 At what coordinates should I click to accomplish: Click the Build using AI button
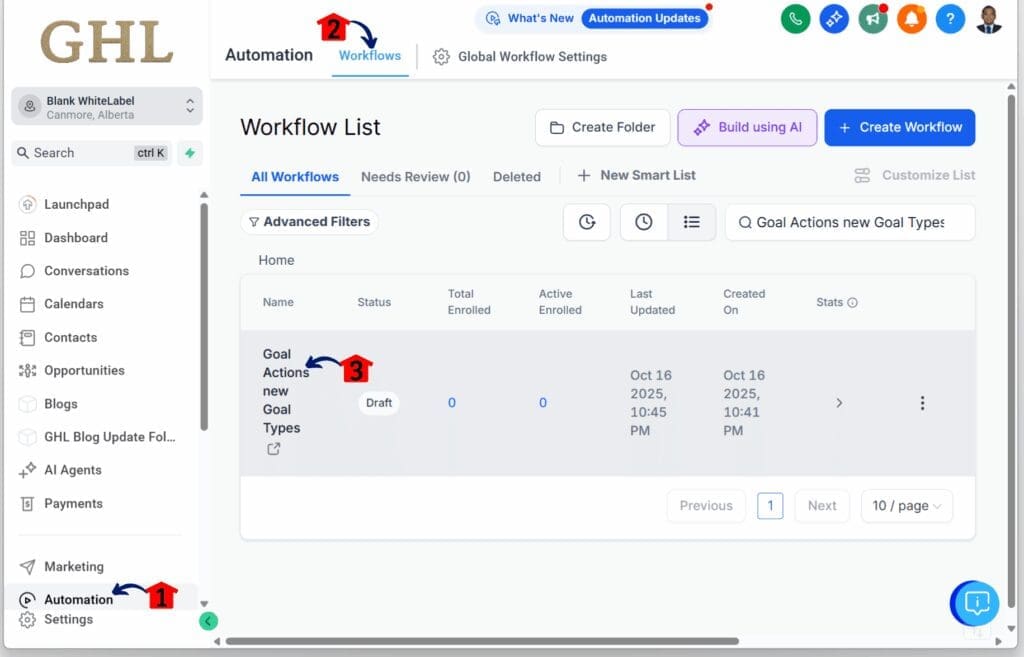(x=747, y=127)
